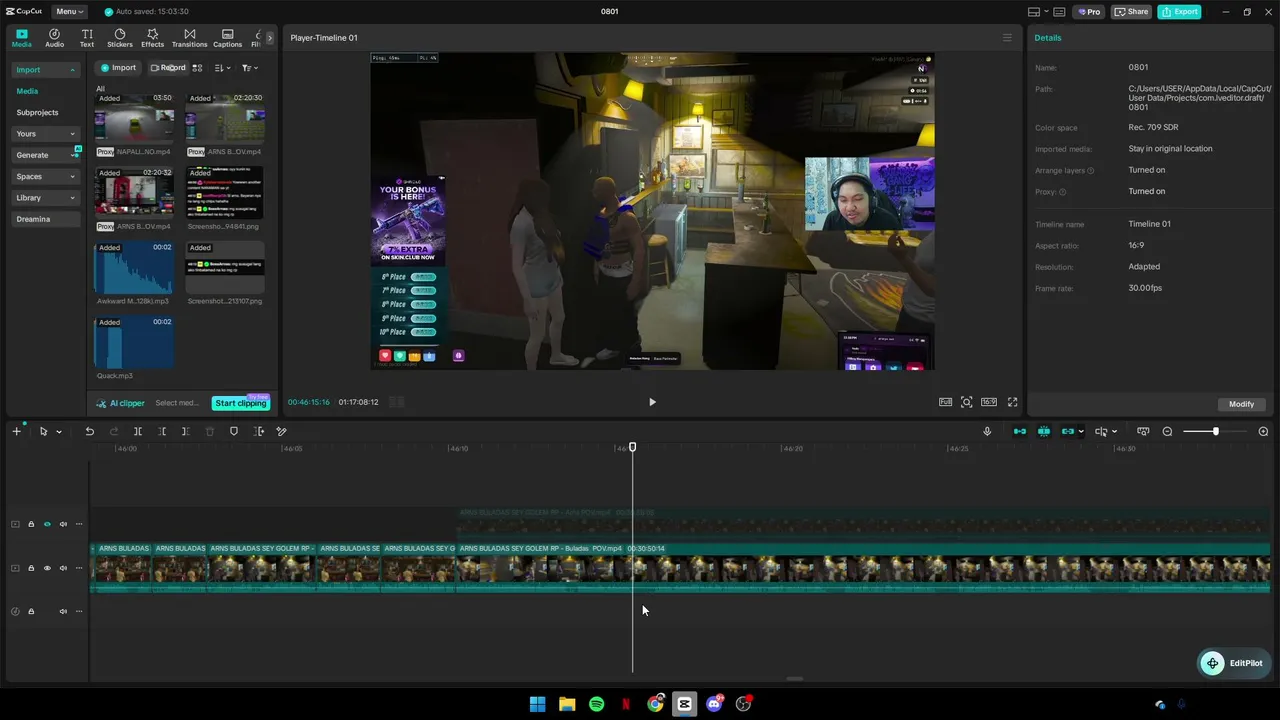Click the Full preview quality icon
This screenshot has height=720, width=1280.
point(945,402)
